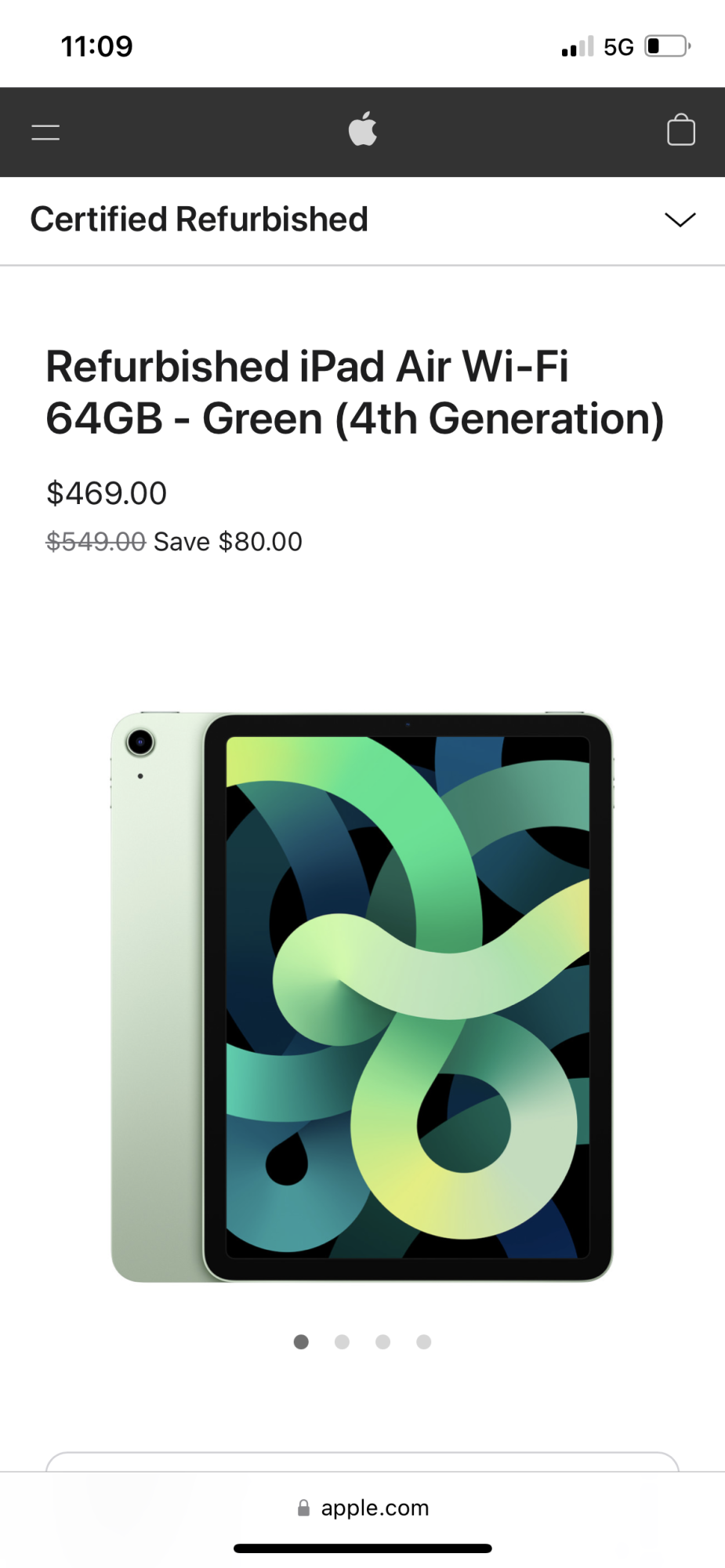Tap the lock icon beside apple.com
Image resolution: width=725 pixels, height=1568 pixels.
(303, 1508)
